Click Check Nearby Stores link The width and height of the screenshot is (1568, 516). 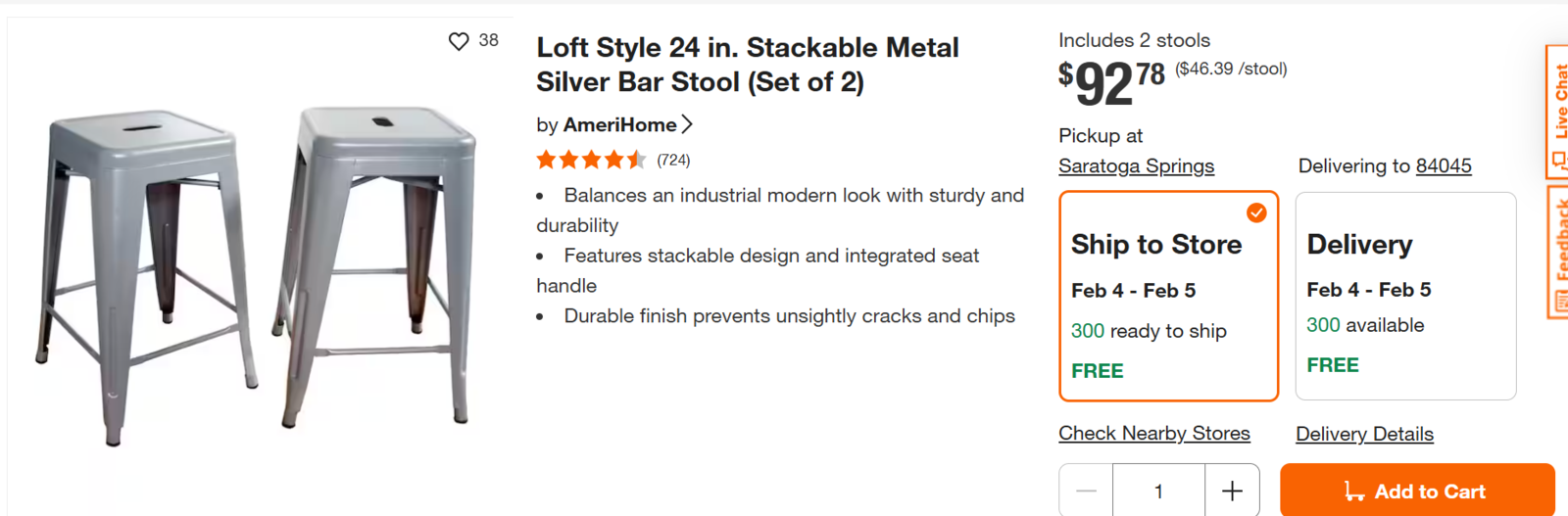(1153, 434)
